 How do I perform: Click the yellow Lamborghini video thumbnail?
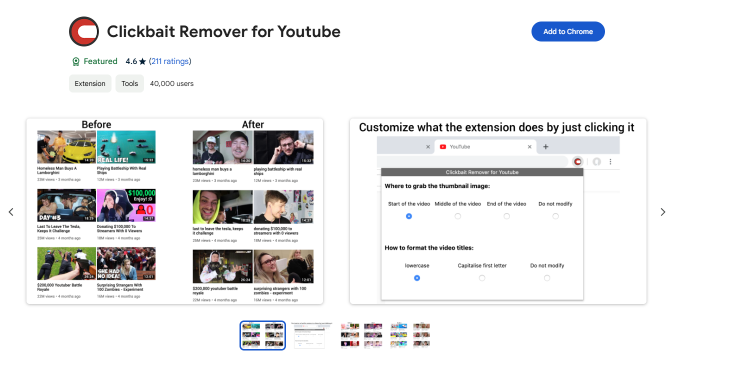pyautogui.click(x=67, y=147)
